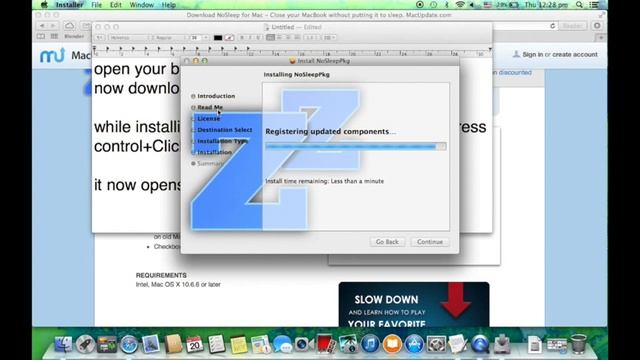This screenshot has width=640, height=360.
Task: Open the Help menu
Action: 169,5
